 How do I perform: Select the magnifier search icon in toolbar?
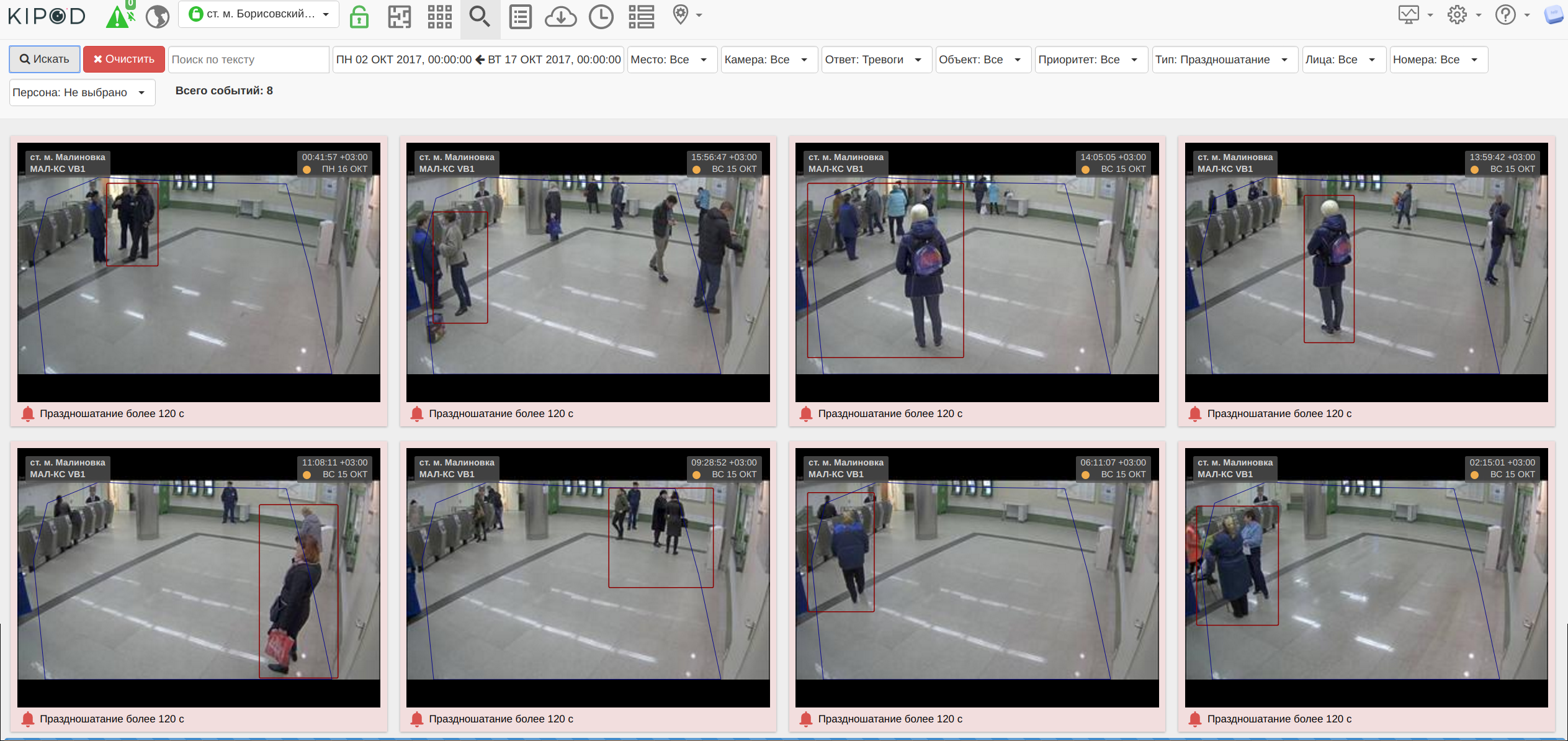point(480,17)
